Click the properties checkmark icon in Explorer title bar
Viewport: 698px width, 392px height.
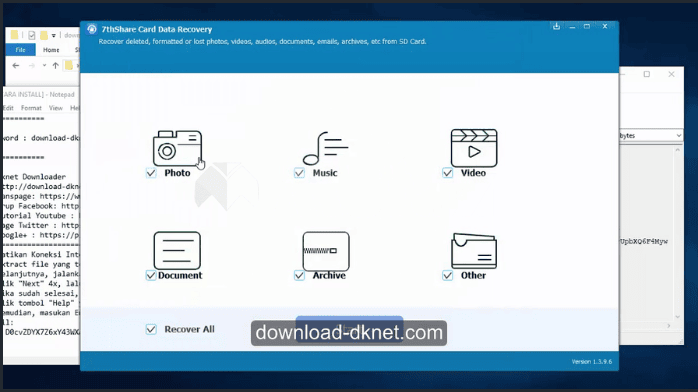[32, 35]
